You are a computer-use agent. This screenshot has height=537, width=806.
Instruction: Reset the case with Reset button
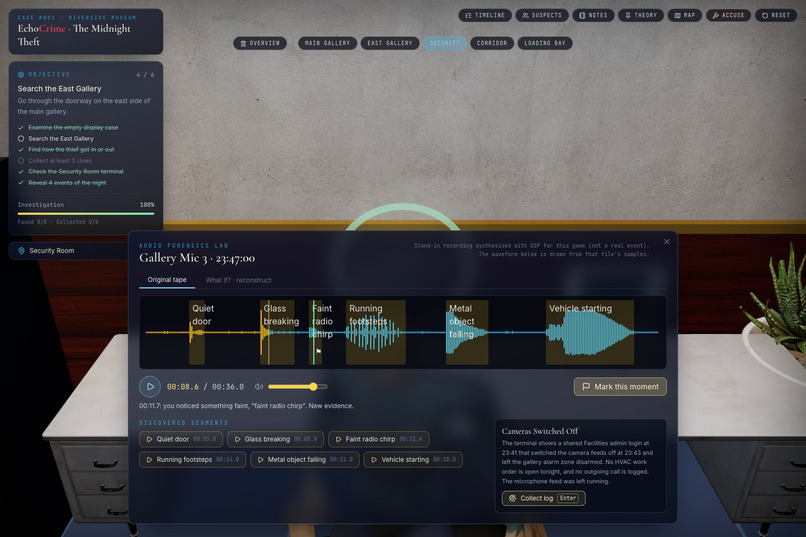tap(776, 15)
